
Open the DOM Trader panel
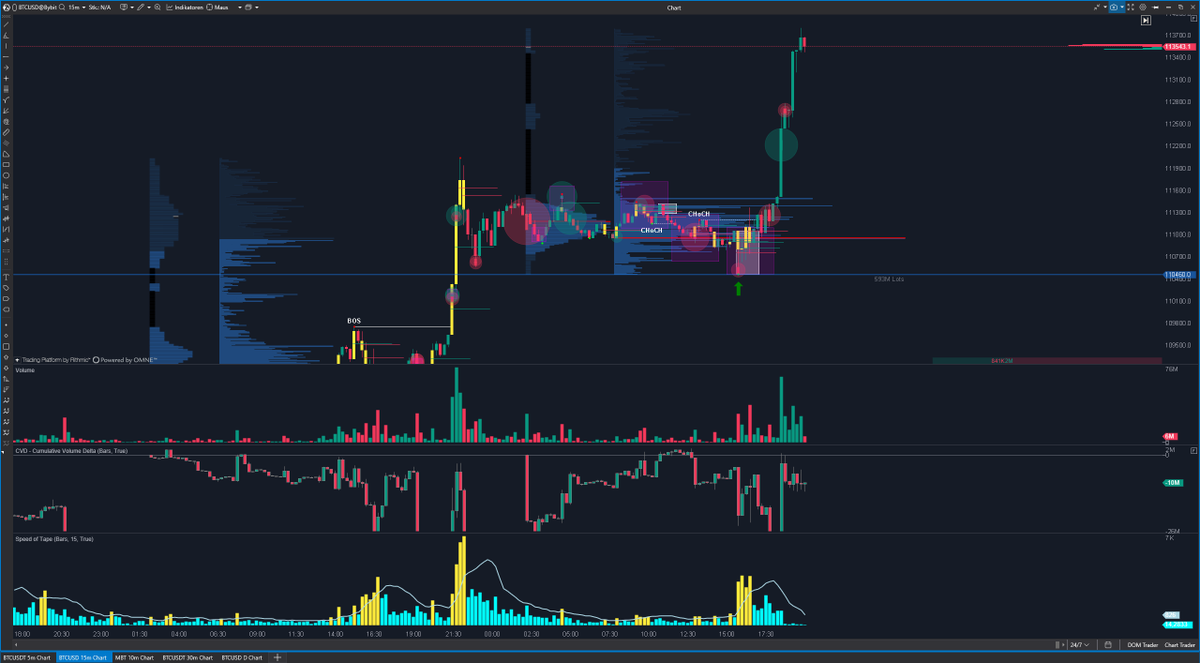[1142, 645]
